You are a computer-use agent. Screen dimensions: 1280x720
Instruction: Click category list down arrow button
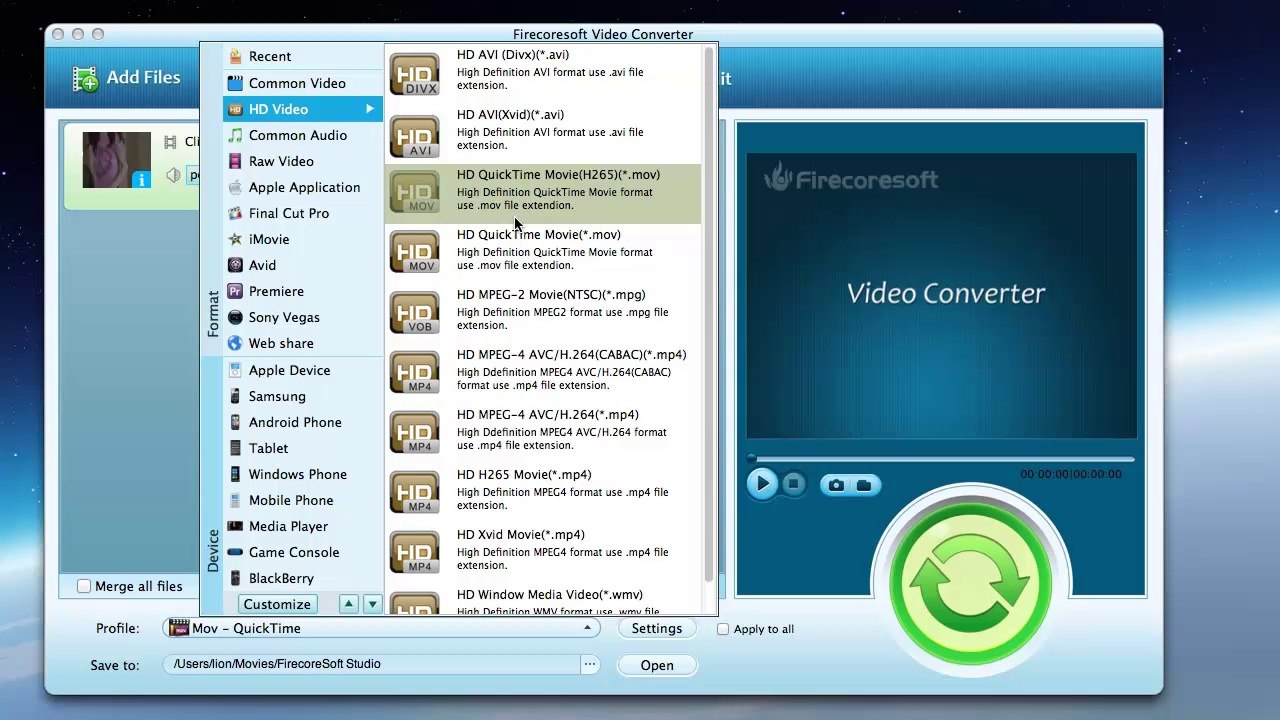click(372, 604)
